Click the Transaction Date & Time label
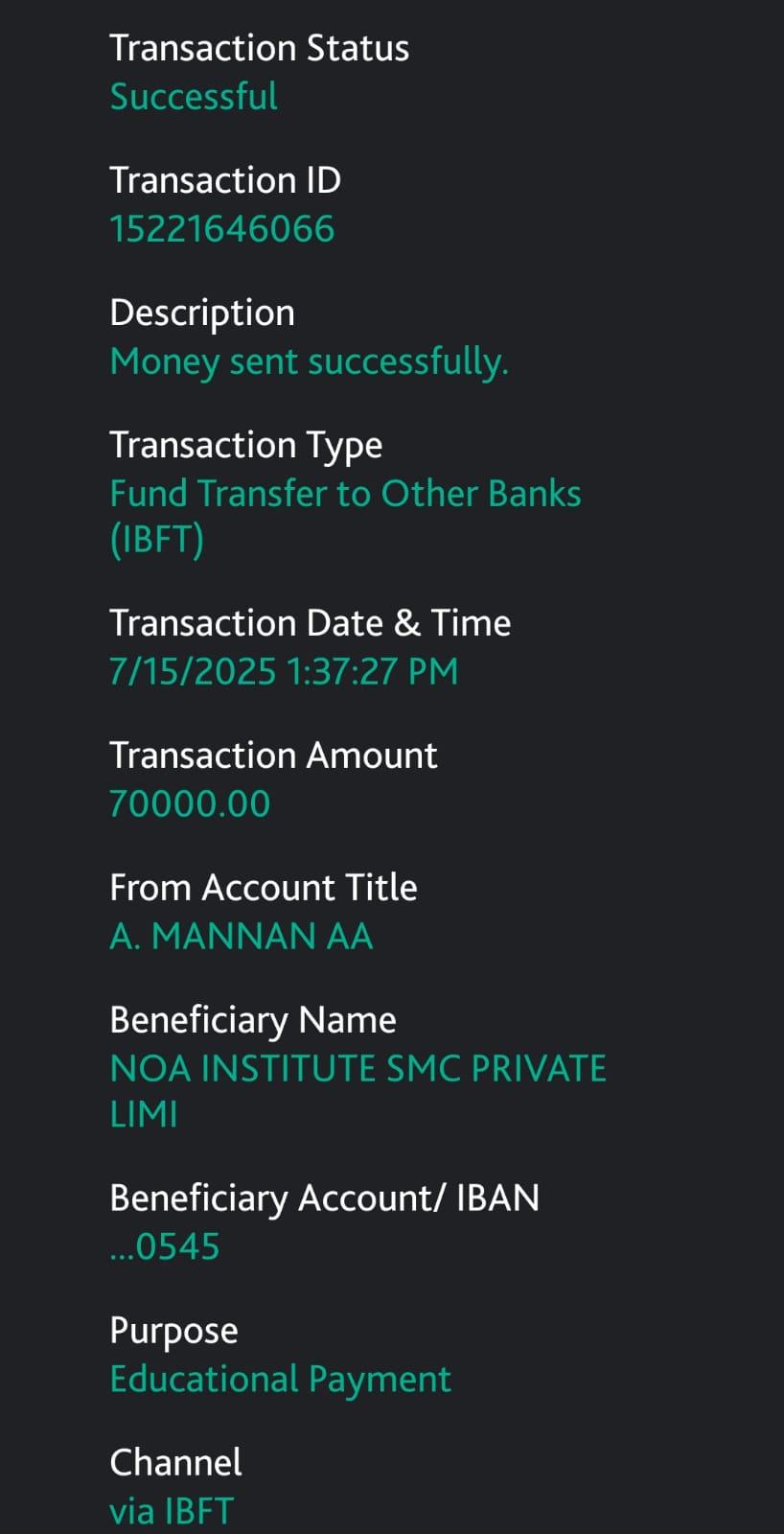784x1534 pixels. 311,623
